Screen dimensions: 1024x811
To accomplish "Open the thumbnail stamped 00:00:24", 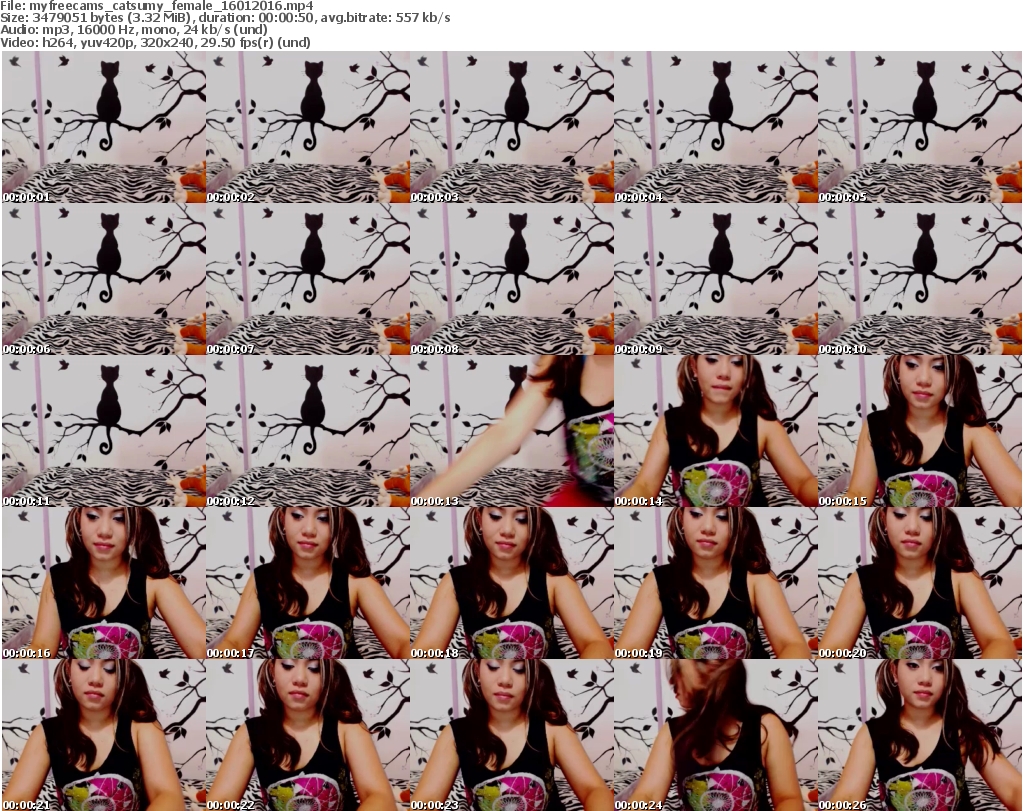I will click(716, 735).
